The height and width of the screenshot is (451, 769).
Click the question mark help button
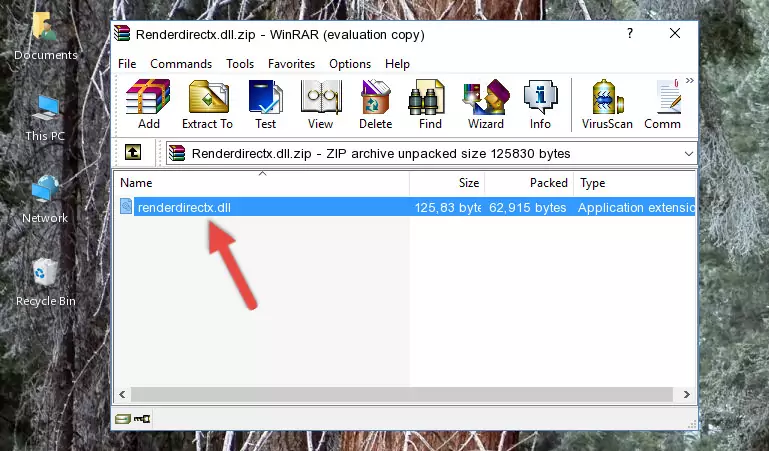[630, 33]
